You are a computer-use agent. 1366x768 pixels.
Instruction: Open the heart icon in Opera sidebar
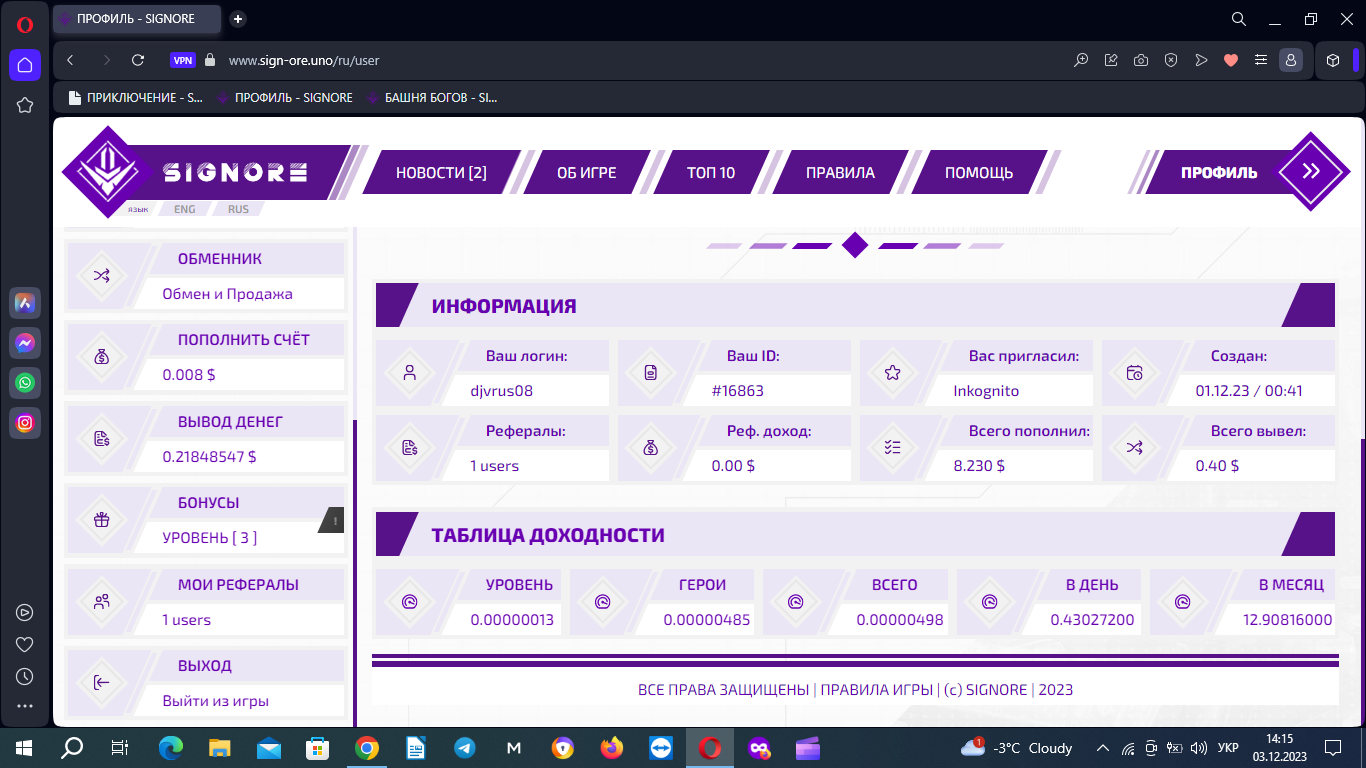coord(25,644)
